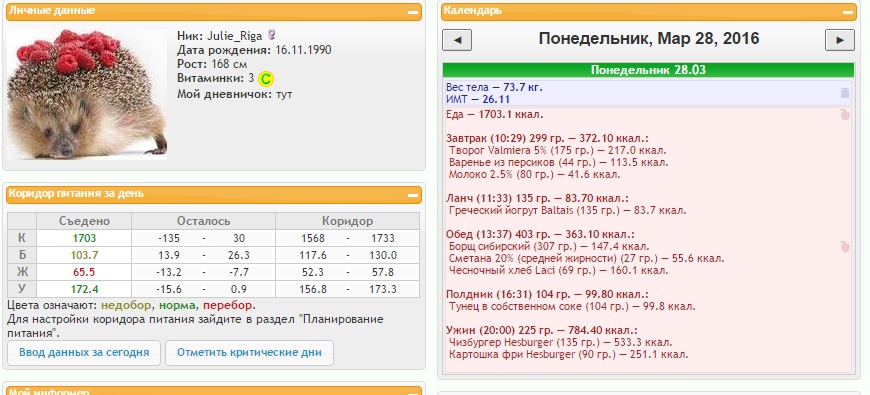The height and width of the screenshot is (395, 870).
Task: Select the ИМТ — 26.11 line
Action: [478, 99]
